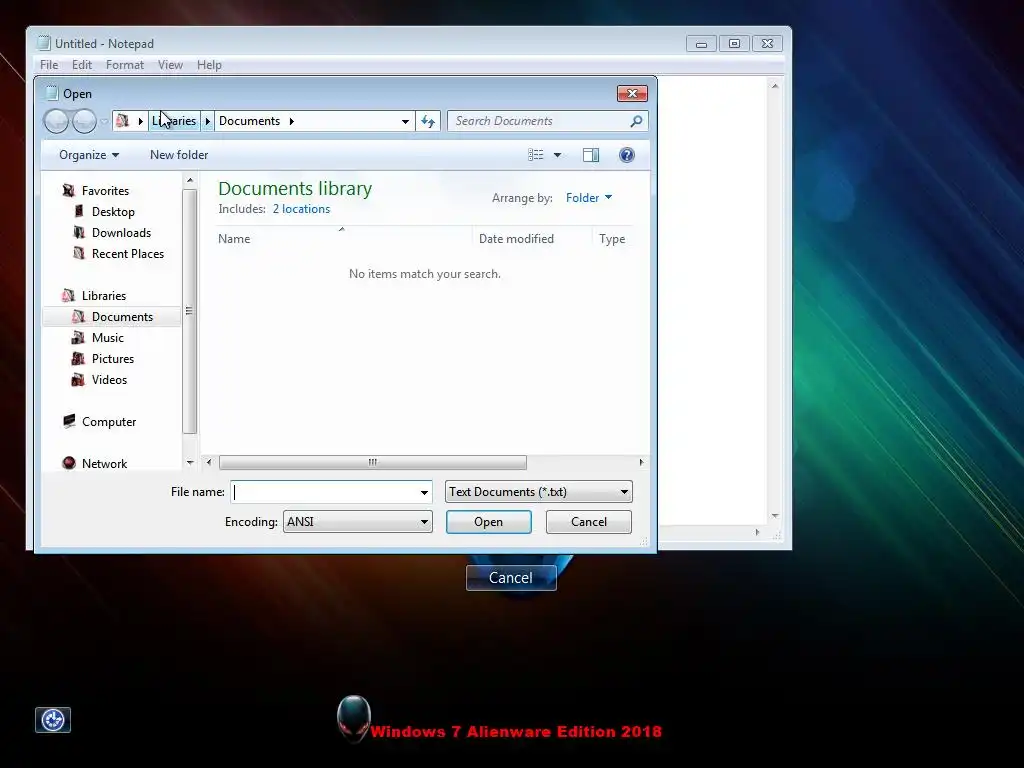
Task: Click the Favorites star icon in sidebar
Action: [x=69, y=191]
